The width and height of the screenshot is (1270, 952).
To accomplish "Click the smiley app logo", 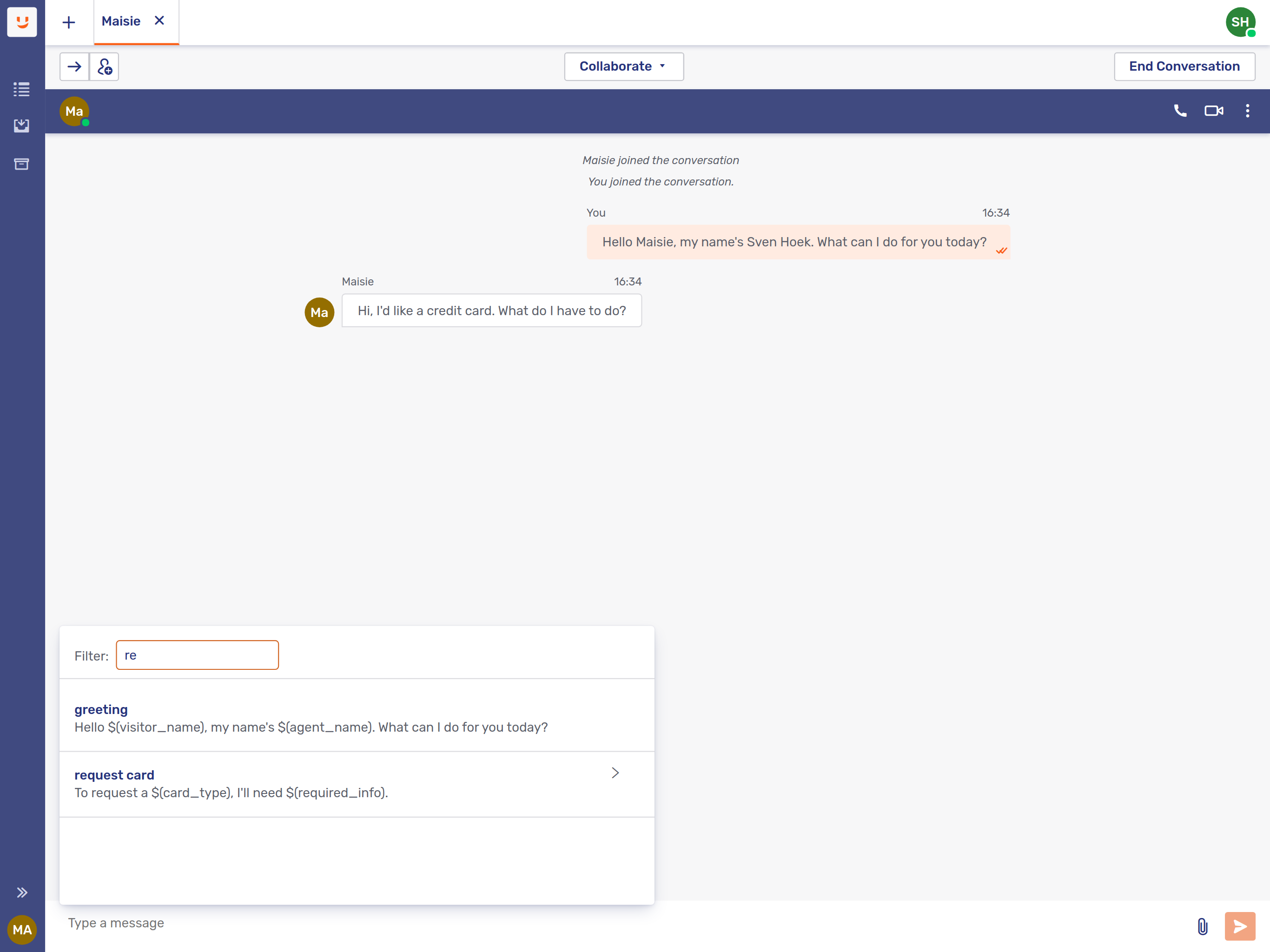I will 22,22.
